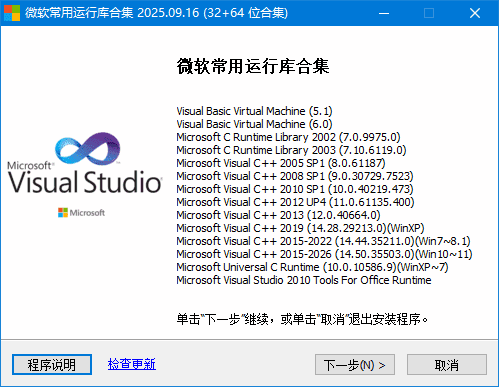The image size is (499, 387).
Task: Close the installer window
Action: point(475,13)
